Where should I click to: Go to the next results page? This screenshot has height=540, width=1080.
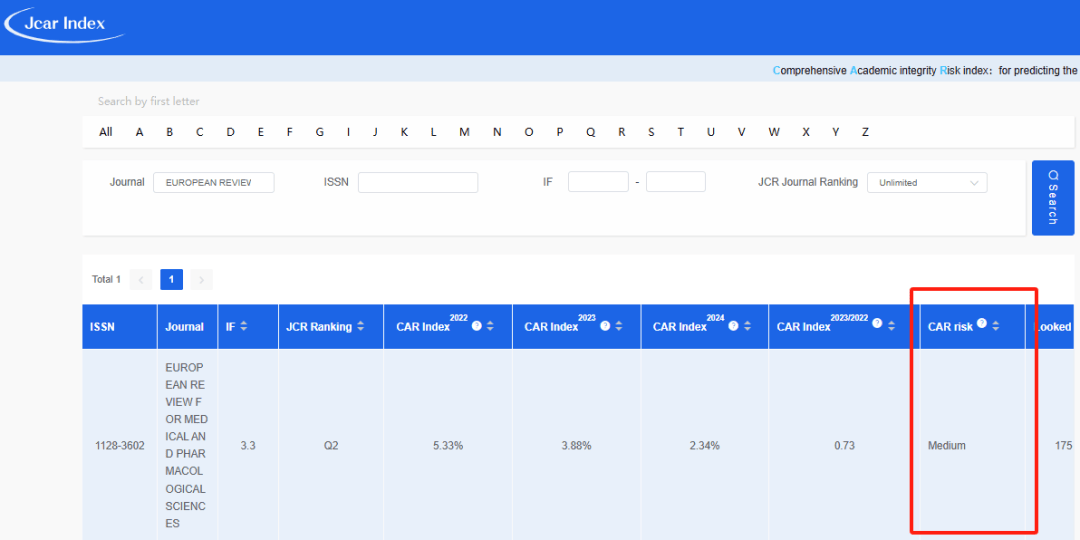coord(201,280)
